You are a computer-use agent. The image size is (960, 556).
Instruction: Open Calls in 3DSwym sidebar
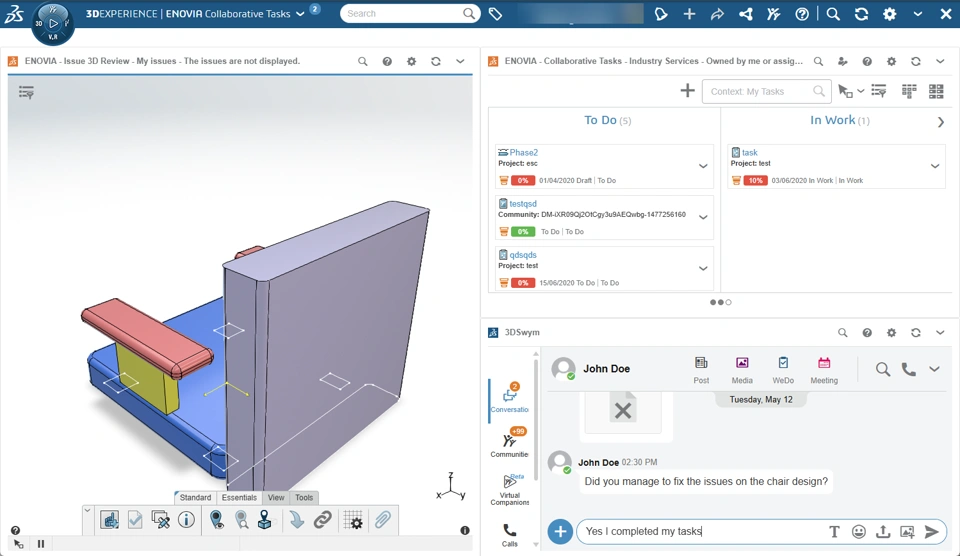point(509,535)
